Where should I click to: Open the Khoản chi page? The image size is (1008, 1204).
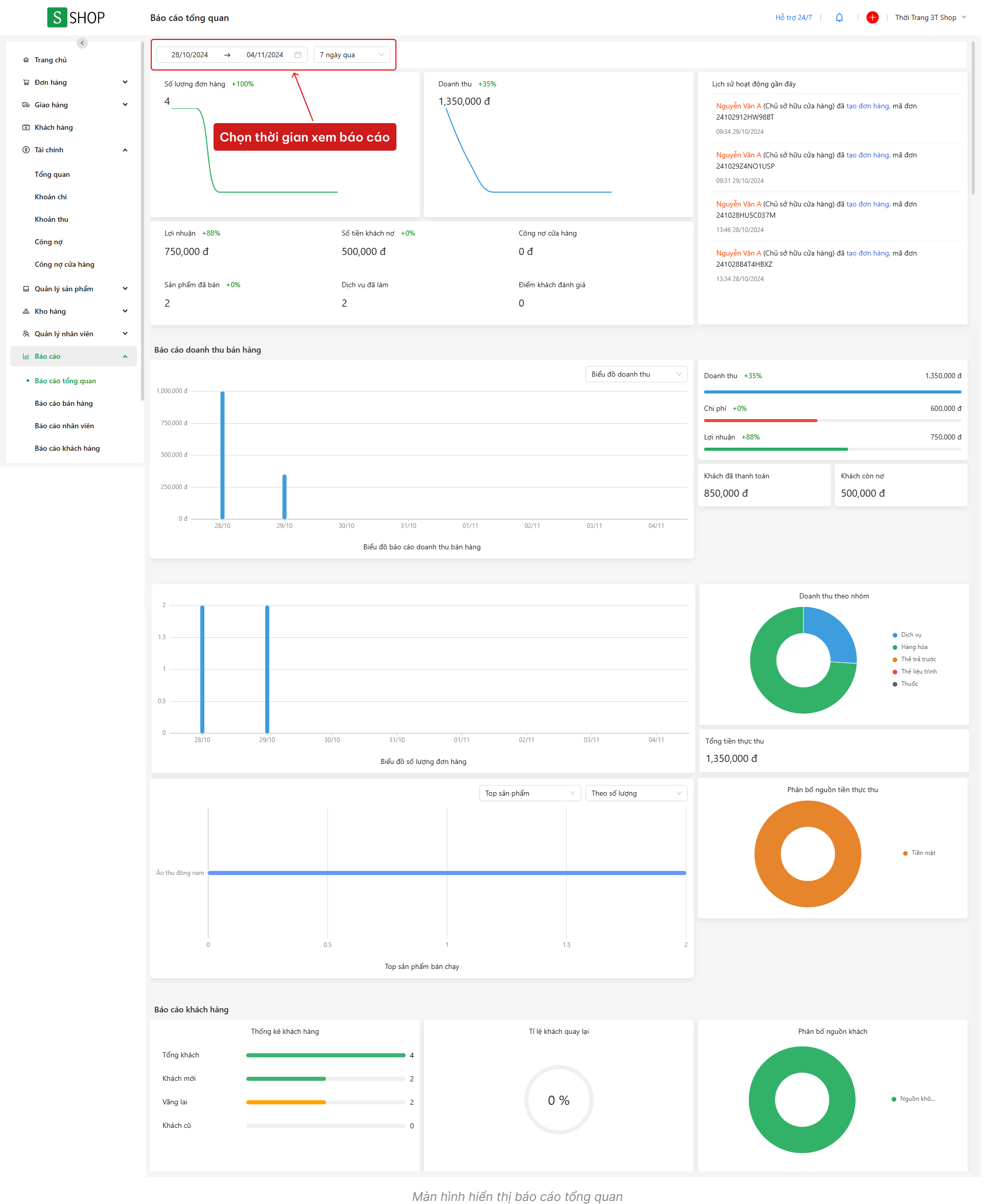pyautogui.click(x=51, y=197)
